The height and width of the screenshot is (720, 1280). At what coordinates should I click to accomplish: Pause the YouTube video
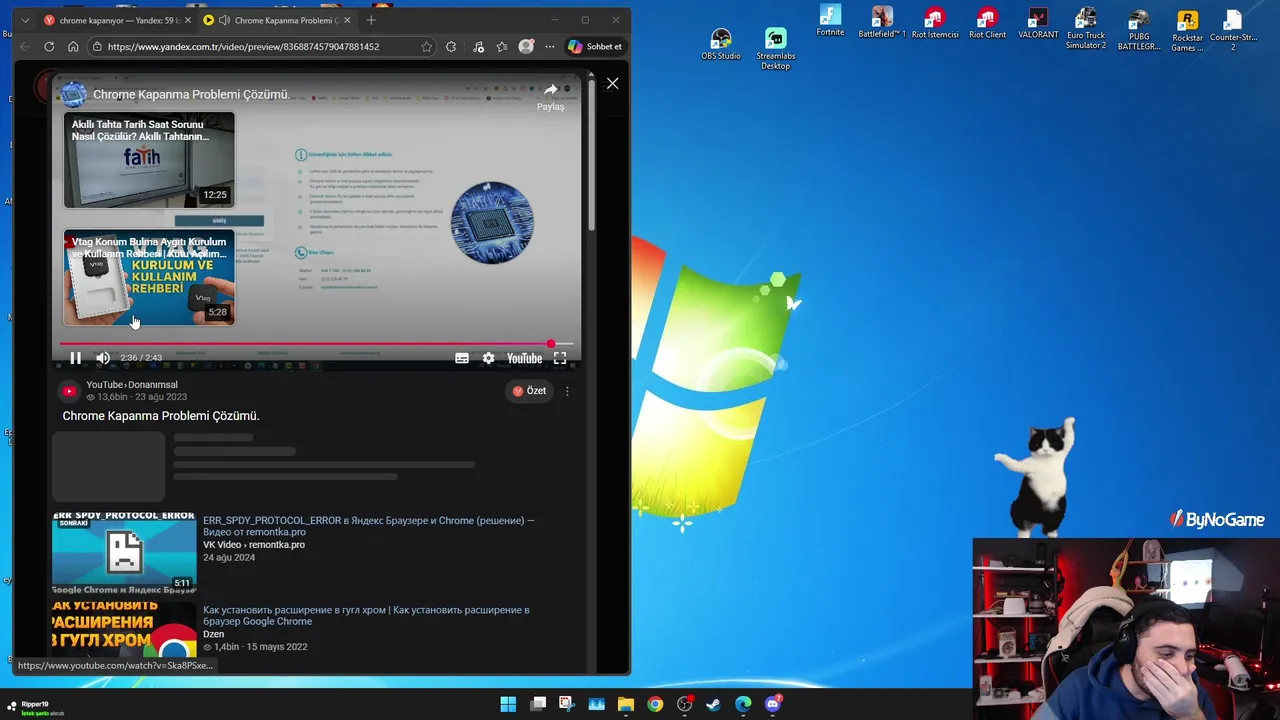coord(75,358)
